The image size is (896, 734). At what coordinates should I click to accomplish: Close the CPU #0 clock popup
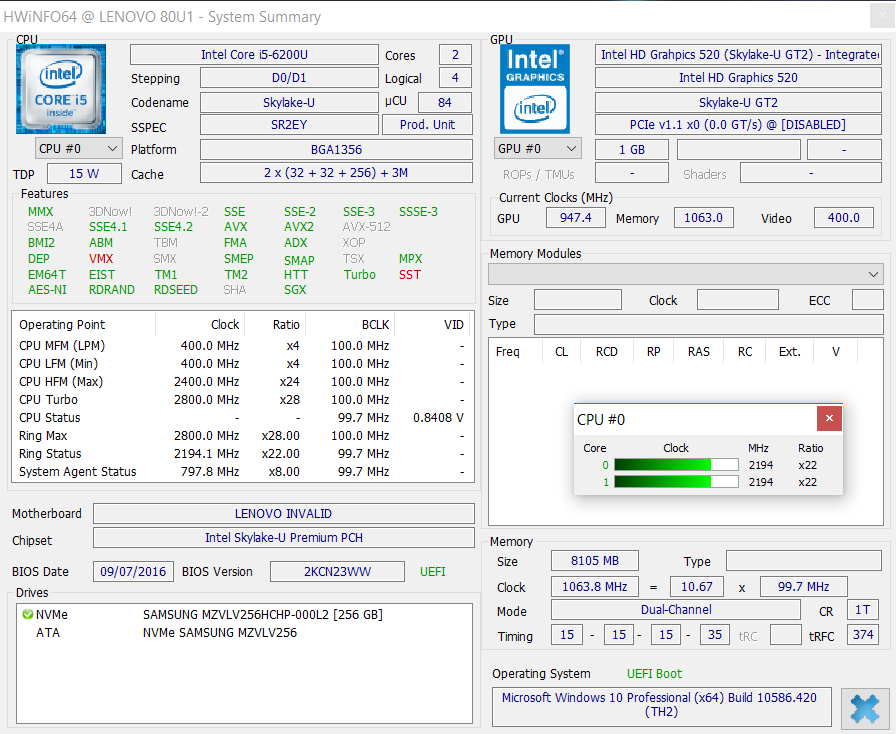pyautogui.click(x=829, y=418)
